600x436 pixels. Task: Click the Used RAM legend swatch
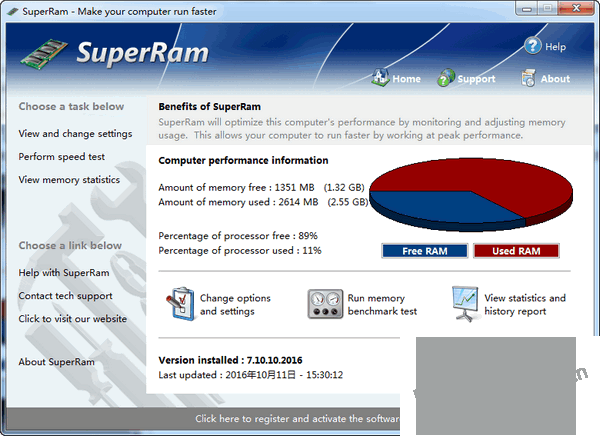(x=516, y=251)
